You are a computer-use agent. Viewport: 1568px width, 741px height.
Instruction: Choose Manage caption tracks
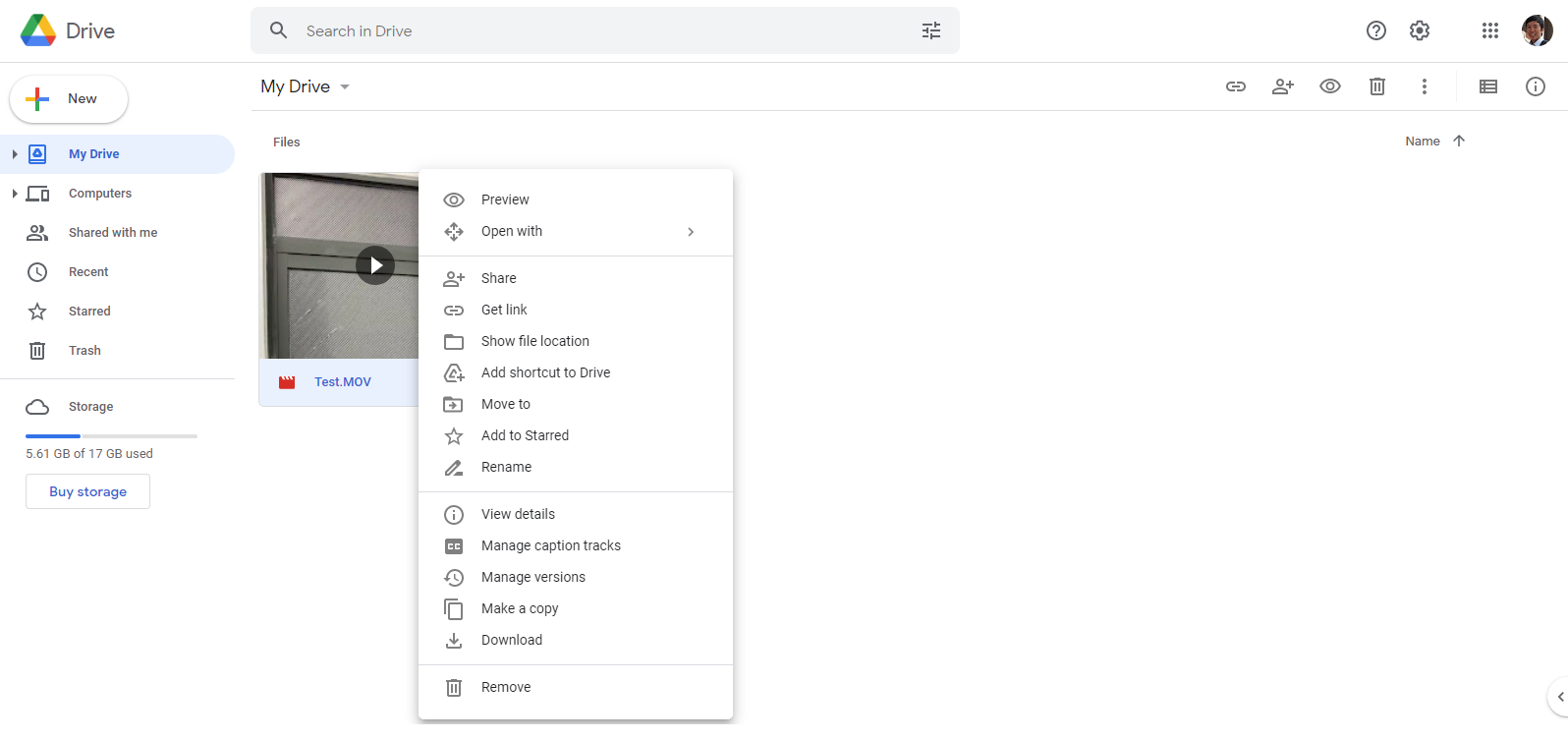pos(576,545)
